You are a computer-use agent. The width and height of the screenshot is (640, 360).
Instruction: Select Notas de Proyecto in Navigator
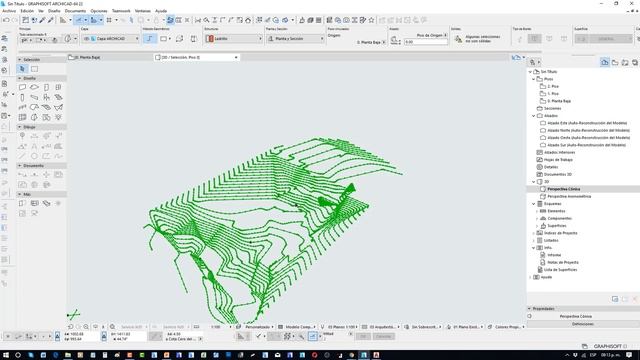point(563,262)
